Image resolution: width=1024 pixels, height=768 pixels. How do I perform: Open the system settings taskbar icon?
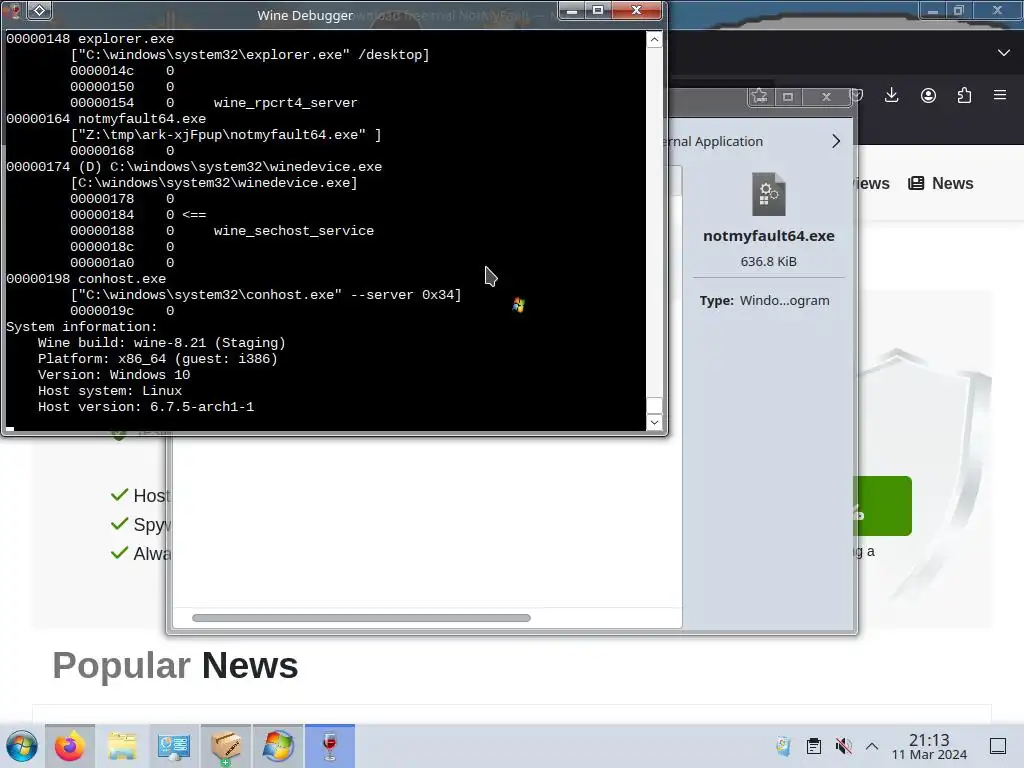(x=174, y=746)
